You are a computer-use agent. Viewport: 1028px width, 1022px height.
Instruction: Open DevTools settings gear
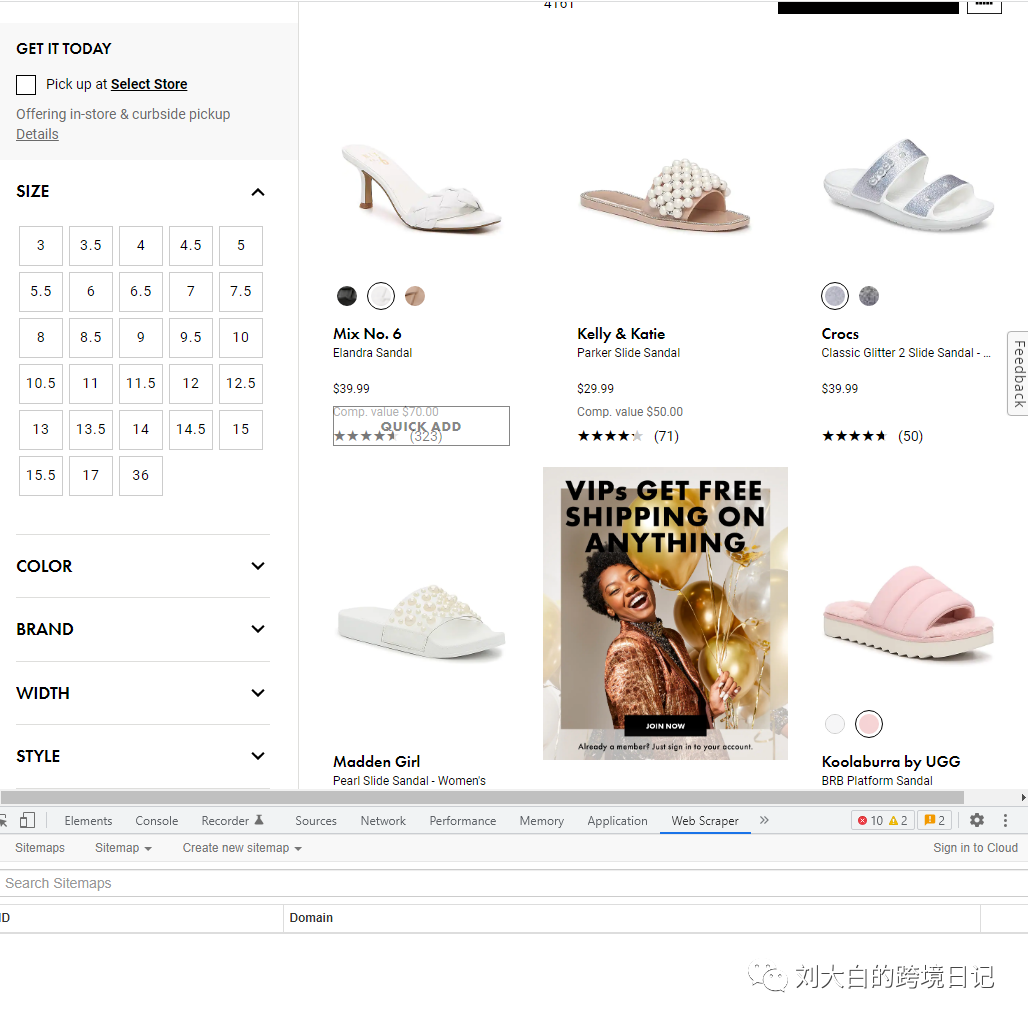click(977, 820)
